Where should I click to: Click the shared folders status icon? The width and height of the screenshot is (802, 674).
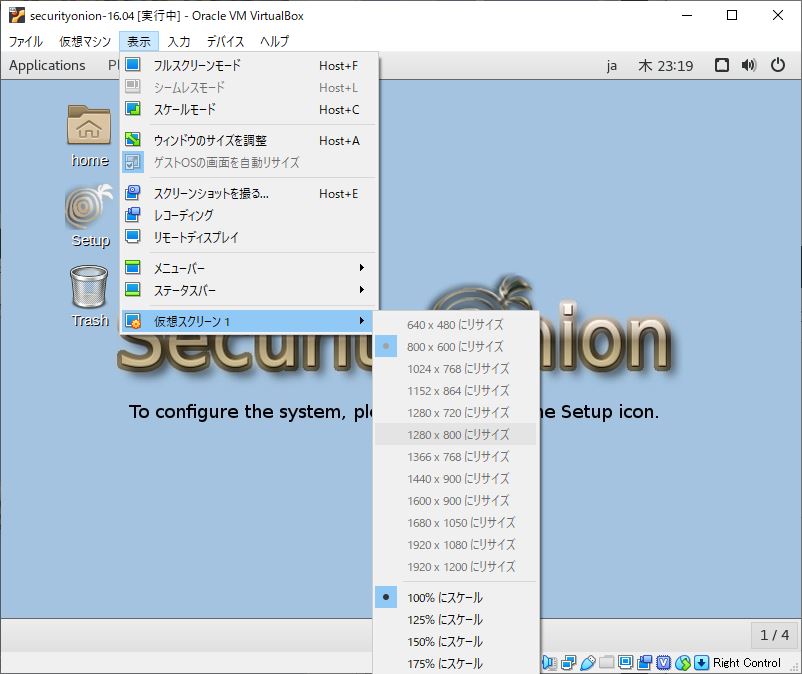click(607, 663)
